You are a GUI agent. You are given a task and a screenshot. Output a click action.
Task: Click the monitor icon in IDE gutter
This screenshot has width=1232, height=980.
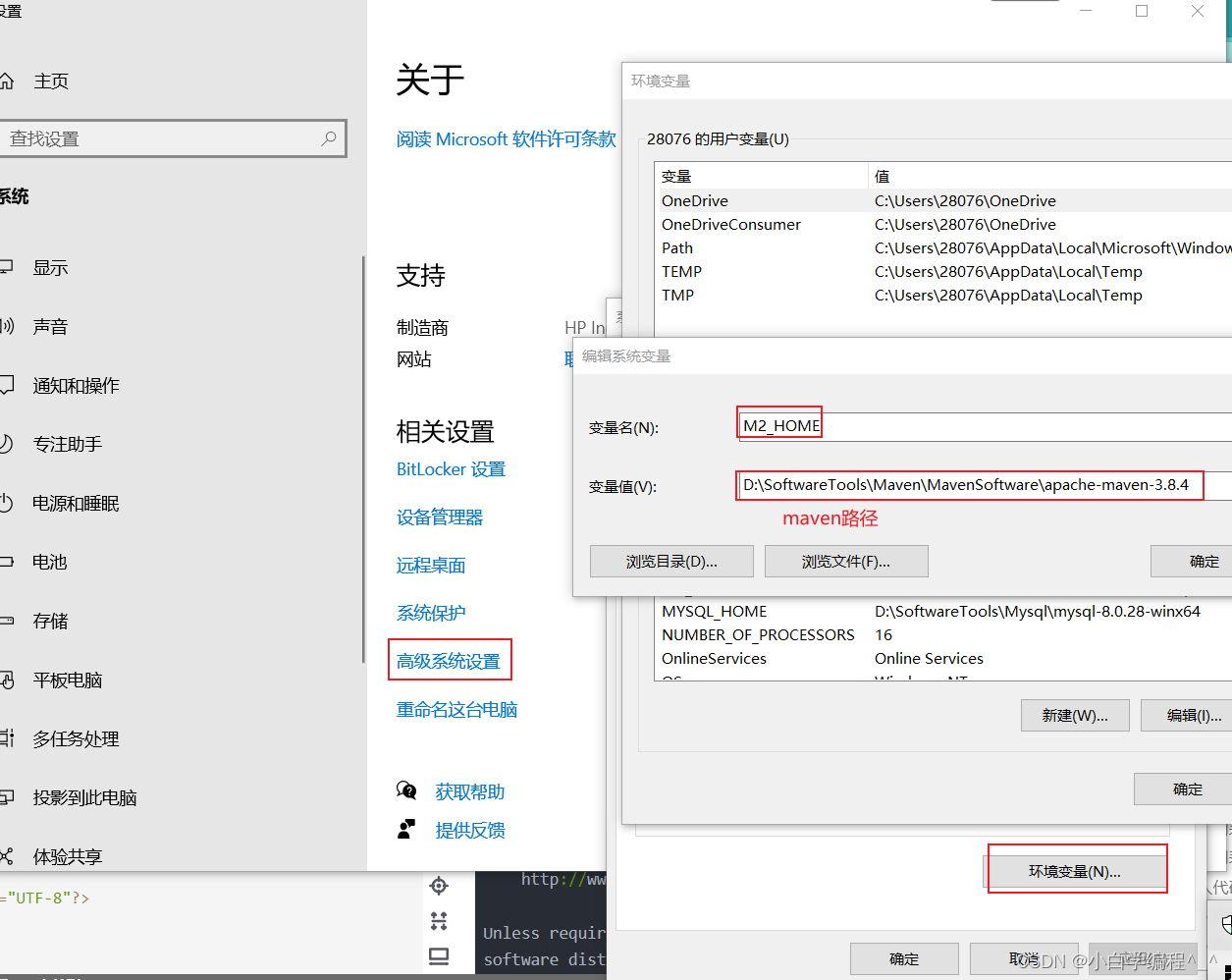[x=439, y=956]
